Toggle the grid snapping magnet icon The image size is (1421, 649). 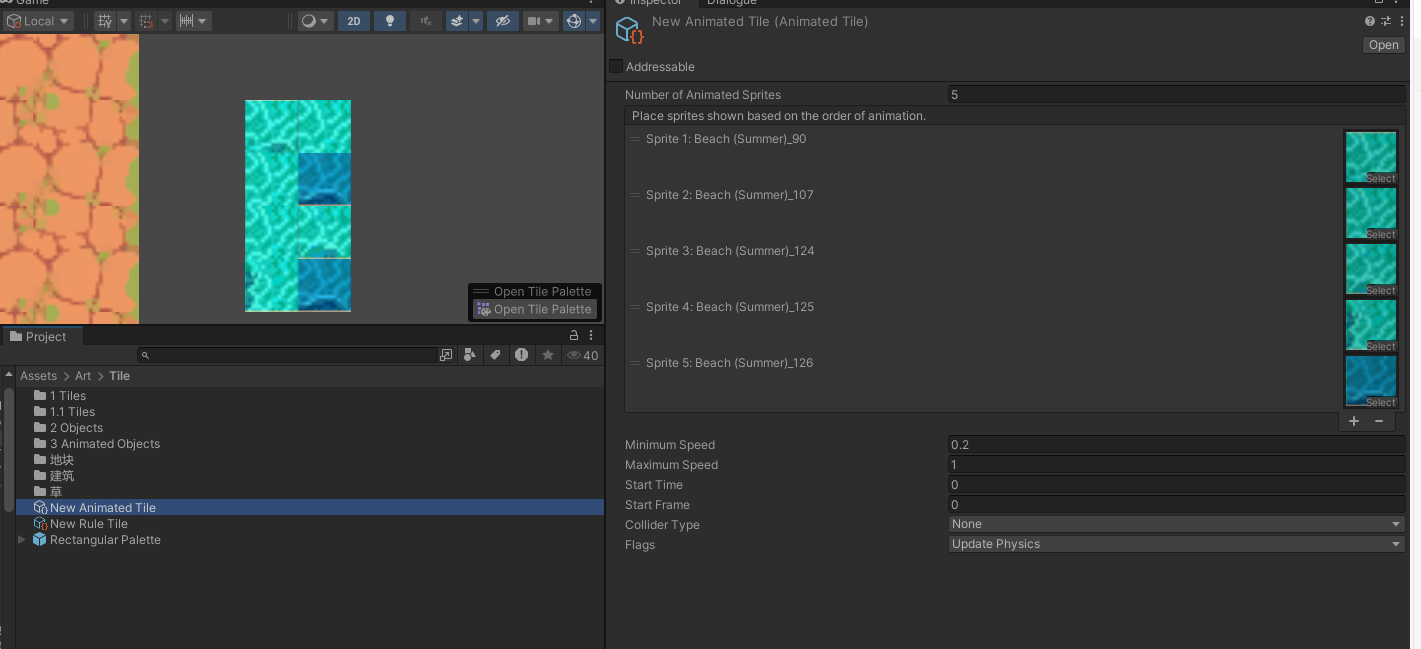[x=146, y=21]
